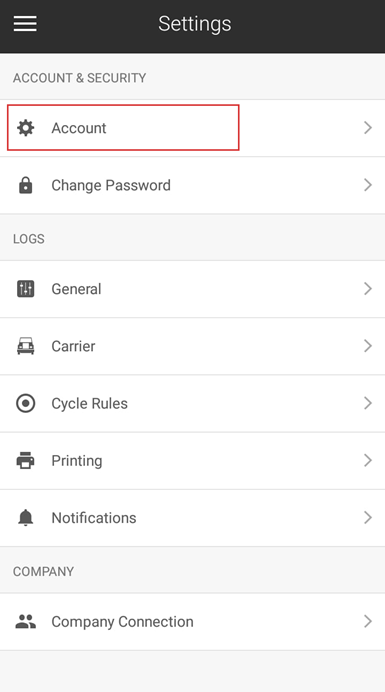Expand the Company Connection chevron
385x692 pixels.
[368, 621]
